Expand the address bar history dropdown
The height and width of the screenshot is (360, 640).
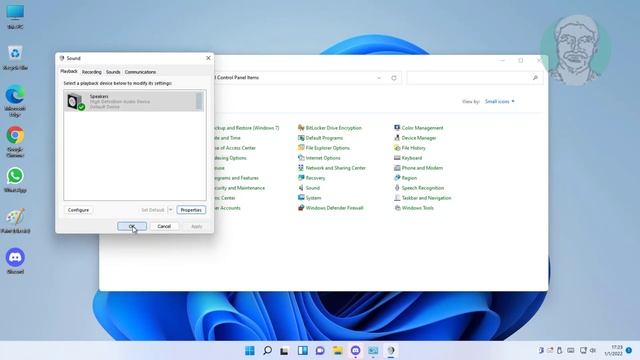pyautogui.click(x=379, y=78)
